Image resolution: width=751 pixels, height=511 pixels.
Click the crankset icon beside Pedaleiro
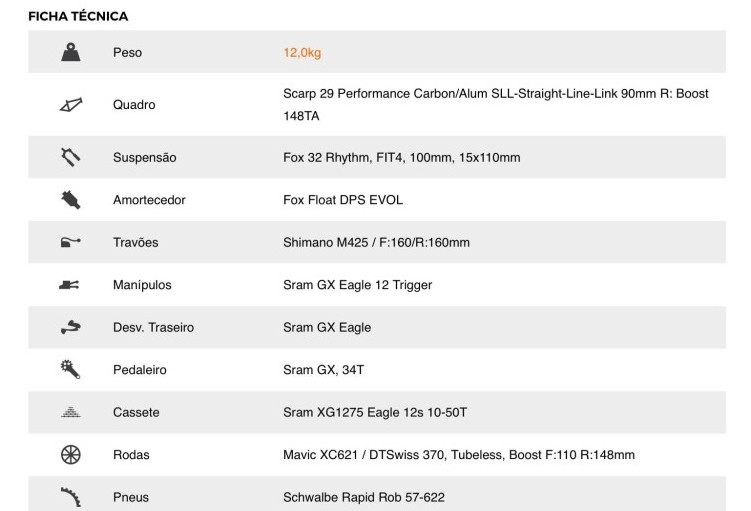tap(70, 370)
